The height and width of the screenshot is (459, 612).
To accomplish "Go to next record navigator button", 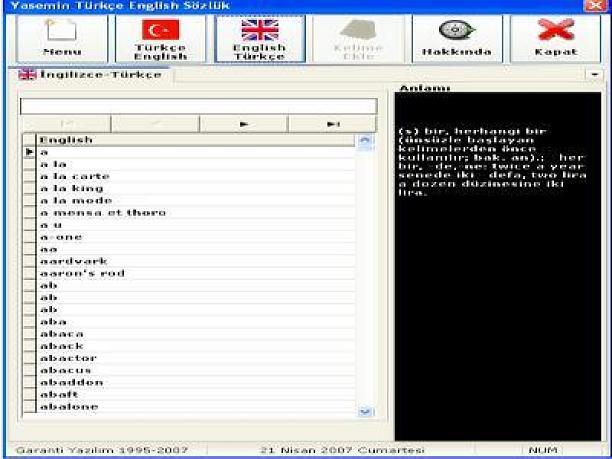I will pos(244,124).
